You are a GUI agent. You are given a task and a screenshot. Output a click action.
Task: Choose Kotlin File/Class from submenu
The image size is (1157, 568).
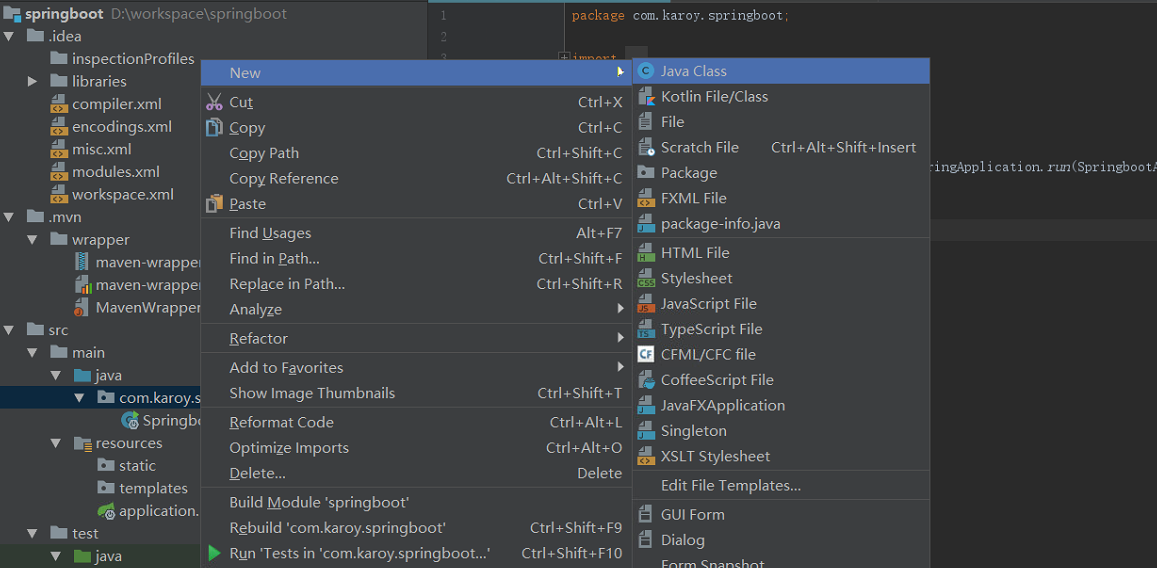click(x=781, y=97)
